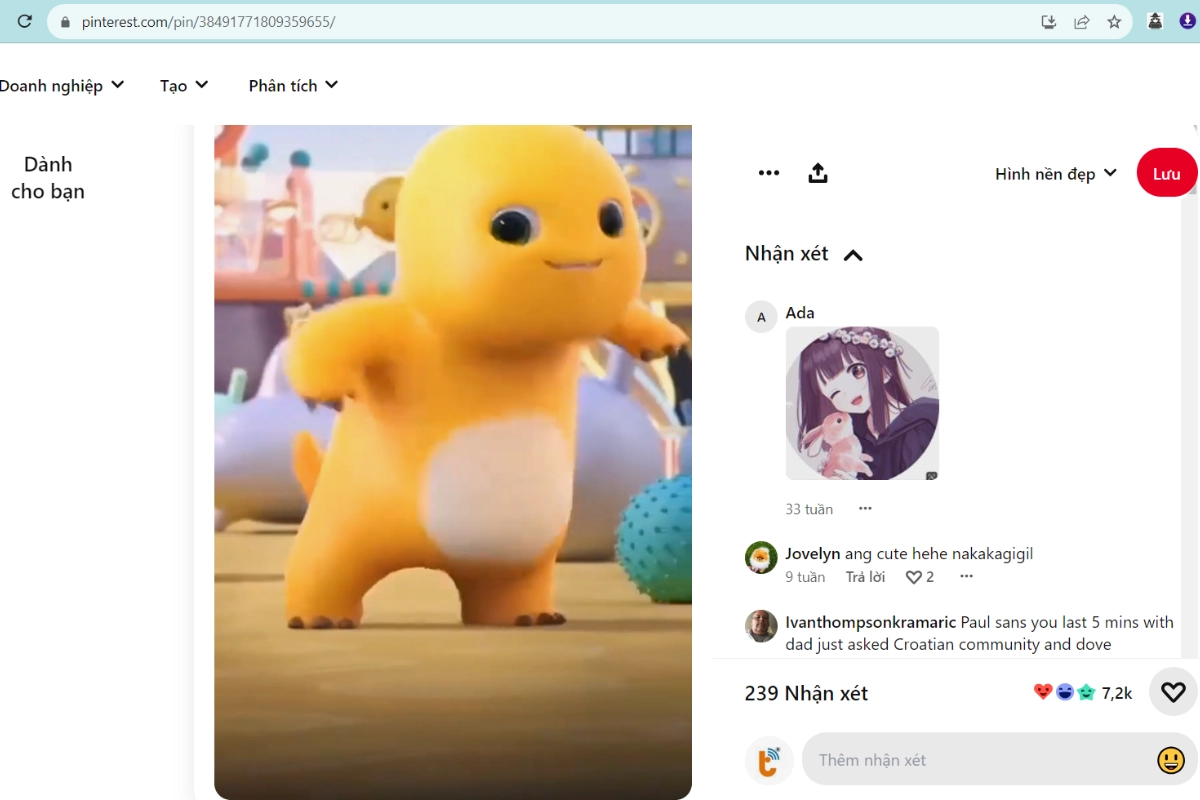Collapse the Nhận xét comments section
The width and height of the screenshot is (1200, 800).
click(852, 254)
